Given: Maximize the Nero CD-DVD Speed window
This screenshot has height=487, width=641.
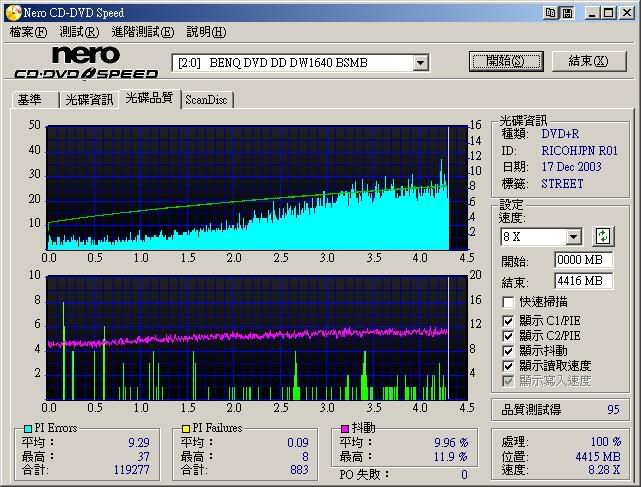Looking at the screenshot, I should tap(608, 13).
